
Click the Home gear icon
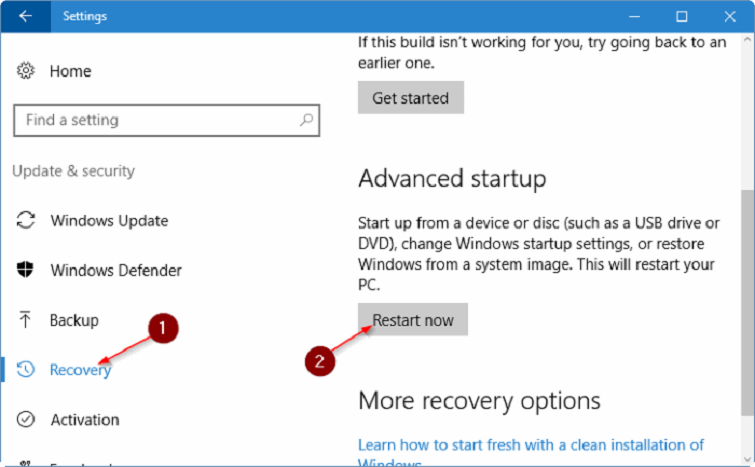coord(27,72)
